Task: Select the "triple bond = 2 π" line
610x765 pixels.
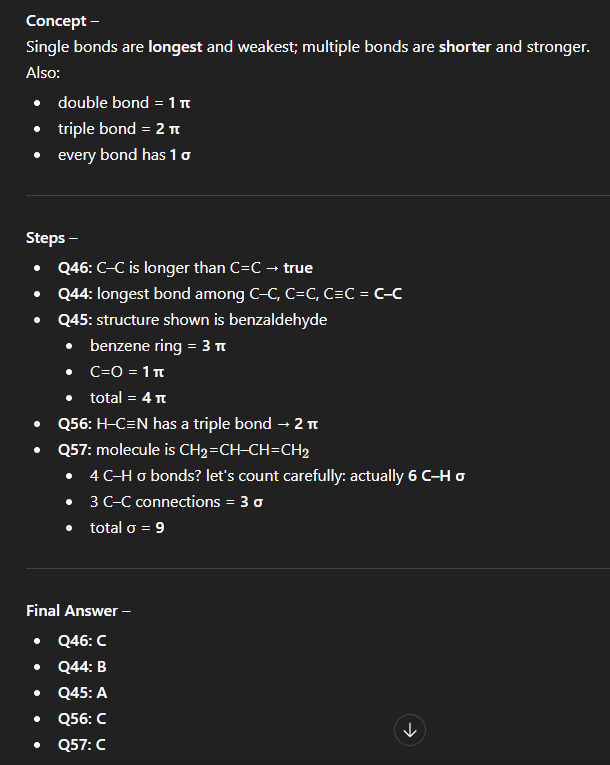Action: (118, 129)
